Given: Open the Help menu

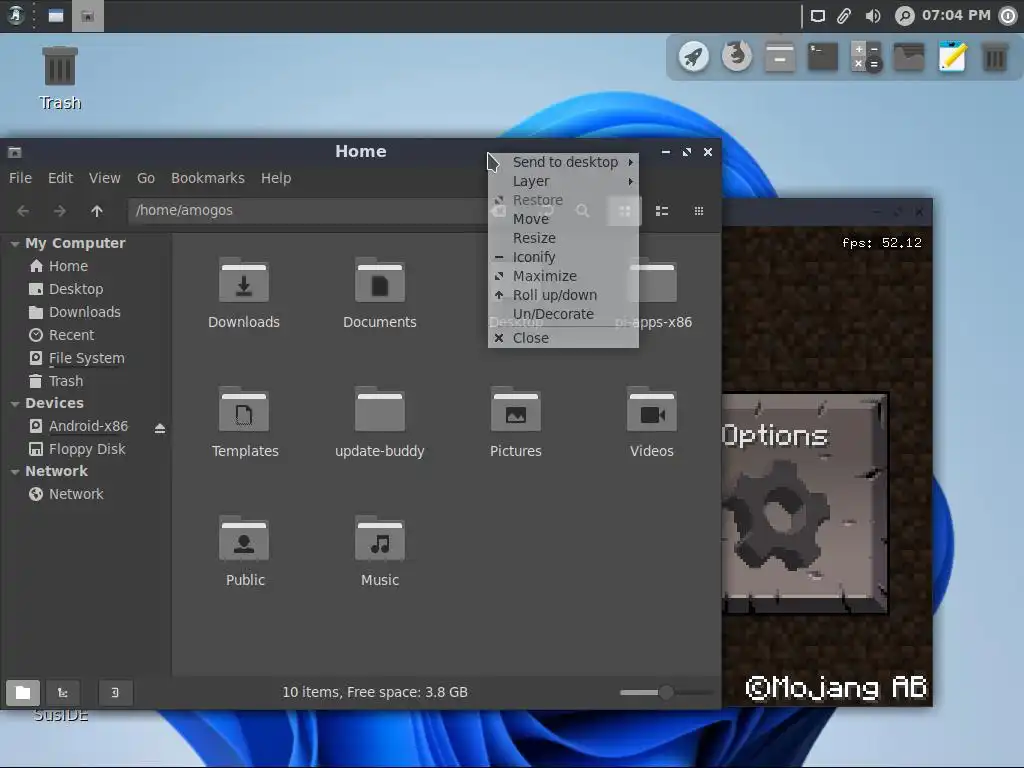Looking at the screenshot, I should (276, 178).
